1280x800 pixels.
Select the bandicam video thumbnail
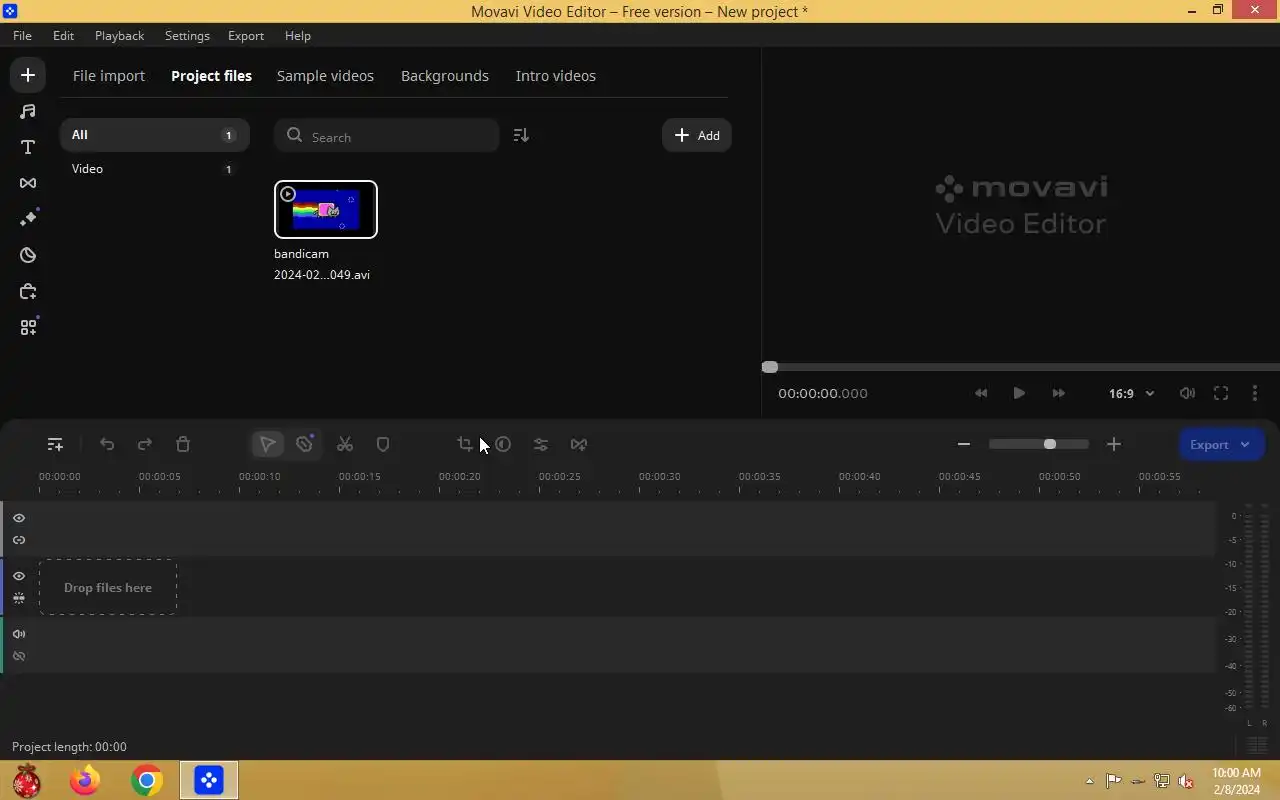click(326, 209)
